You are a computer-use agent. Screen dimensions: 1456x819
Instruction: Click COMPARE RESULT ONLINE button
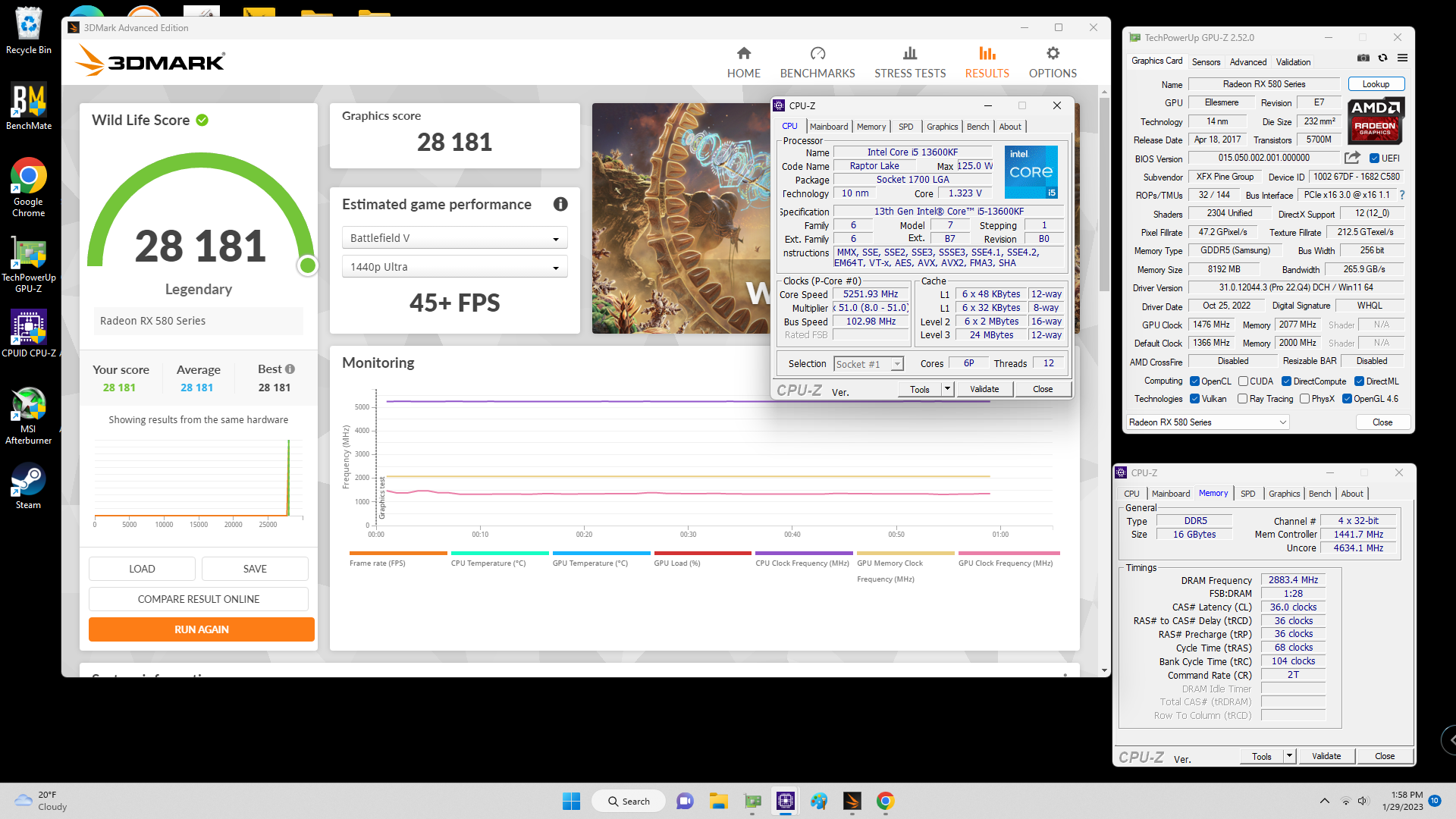(199, 599)
